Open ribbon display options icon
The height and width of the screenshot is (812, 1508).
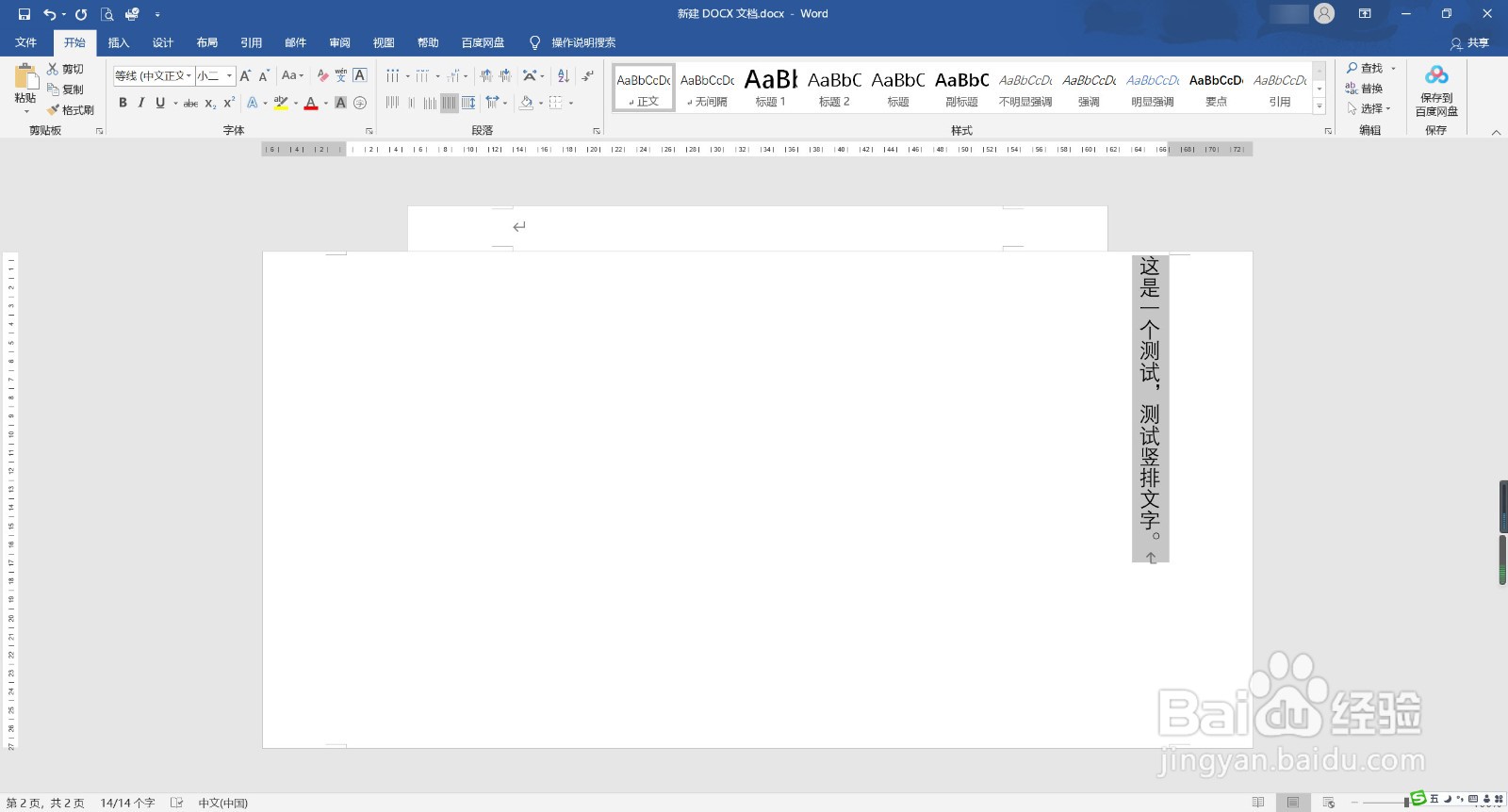(x=1365, y=13)
